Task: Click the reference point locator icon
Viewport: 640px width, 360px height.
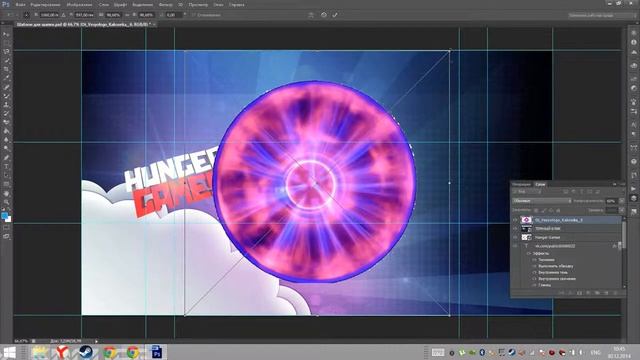Action: [27, 15]
